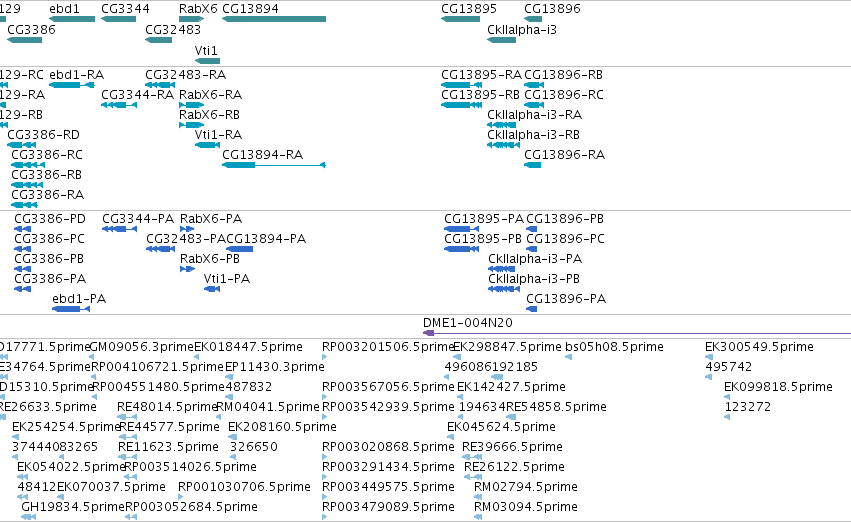The image size is (851, 522).
Task: Open the CG3386-RC transcript label
Action: (x=47, y=155)
